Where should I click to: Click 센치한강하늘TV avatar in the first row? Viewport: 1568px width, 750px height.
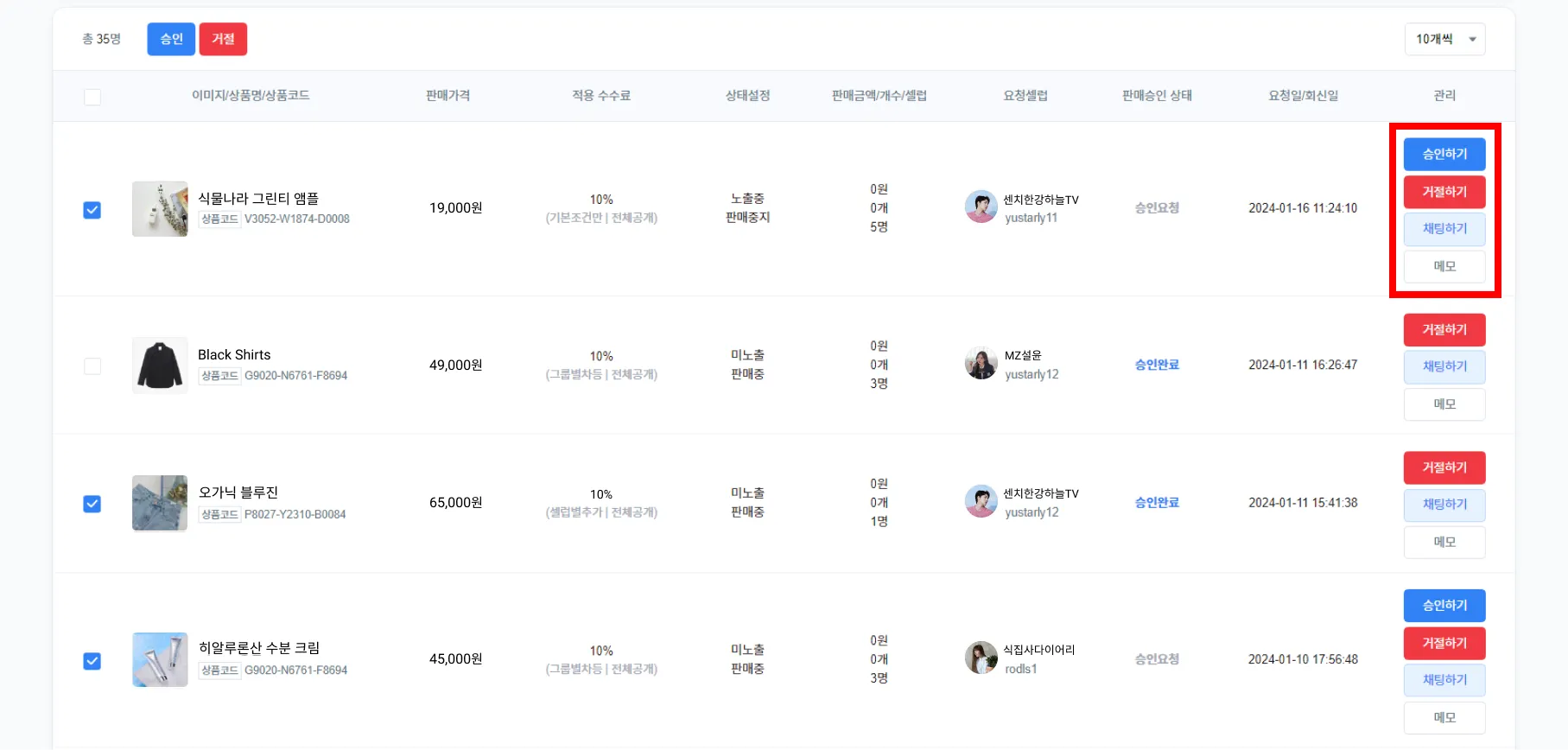(981, 207)
